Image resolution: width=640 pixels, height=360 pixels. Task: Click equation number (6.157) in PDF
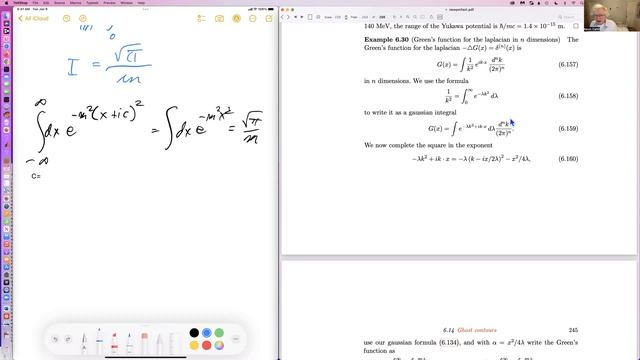click(x=568, y=64)
